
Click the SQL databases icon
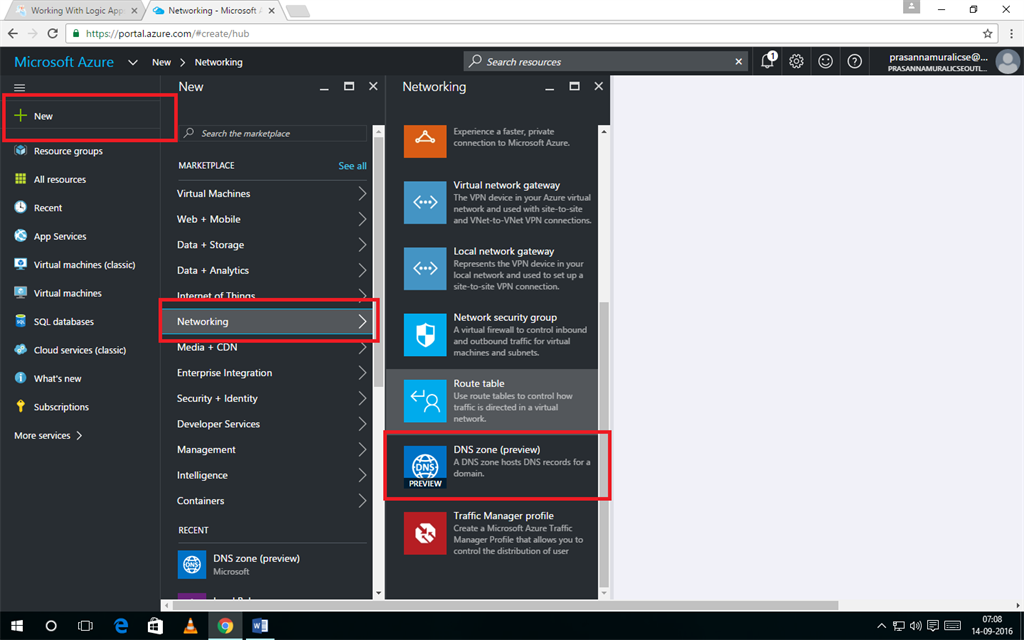tap(21, 321)
